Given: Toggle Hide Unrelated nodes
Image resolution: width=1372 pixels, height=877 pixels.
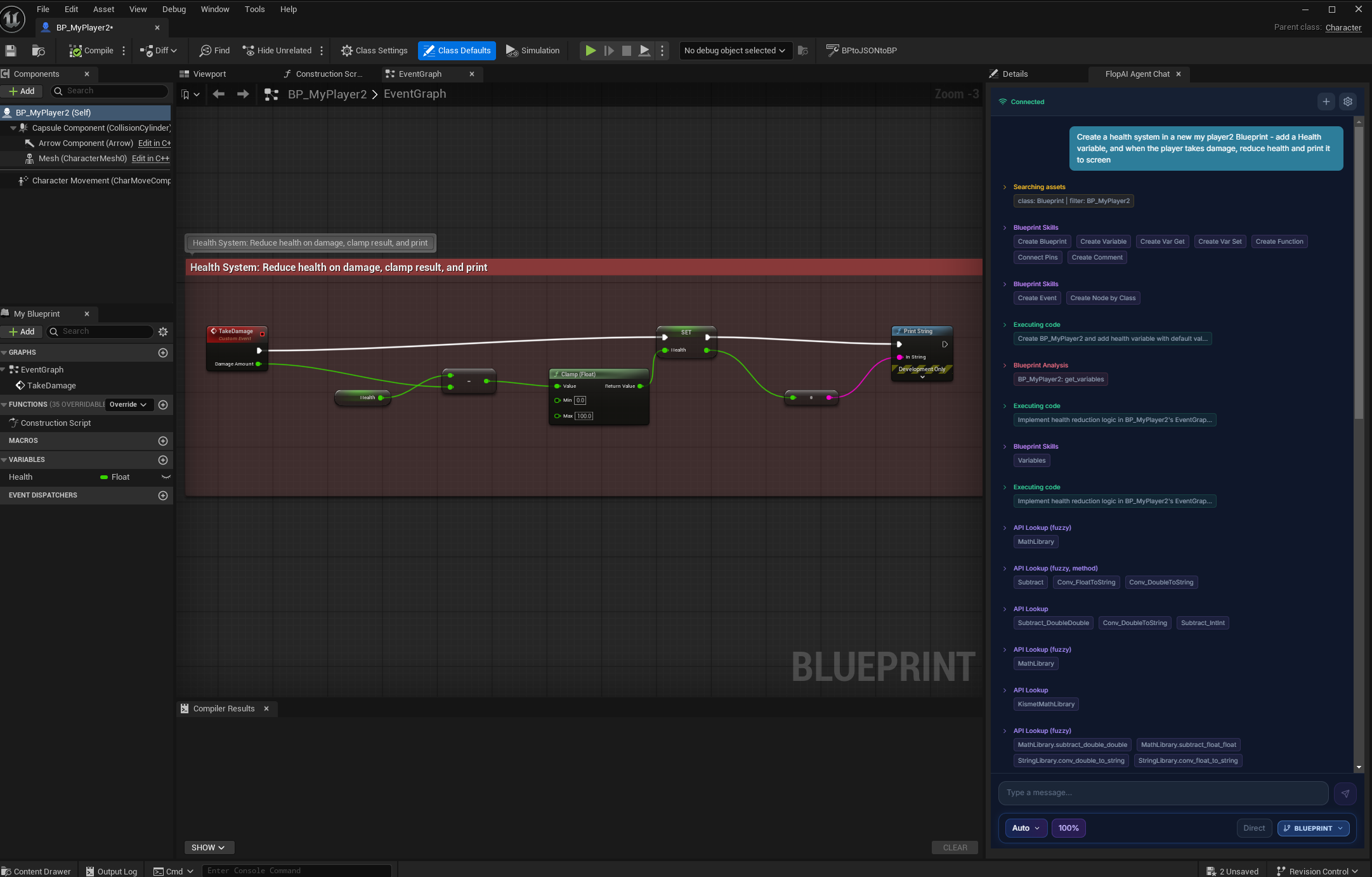Looking at the screenshot, I should [x=277, y=50].
